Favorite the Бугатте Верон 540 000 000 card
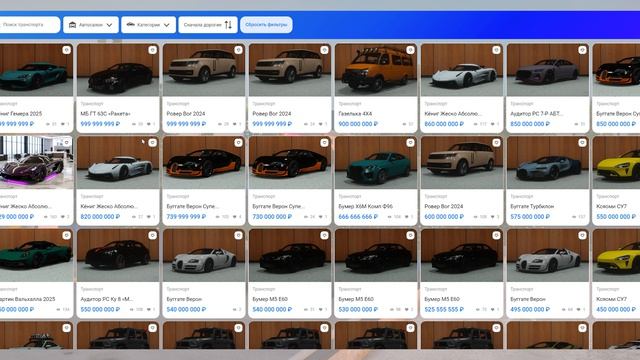 (x=238, y=235)
